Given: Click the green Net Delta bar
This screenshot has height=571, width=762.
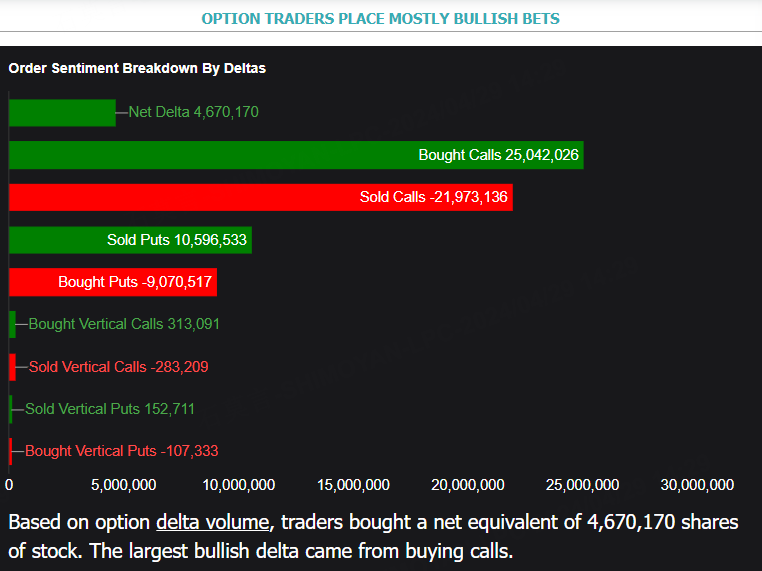Looking at the screenshot, I should click(x=62, y=112).
